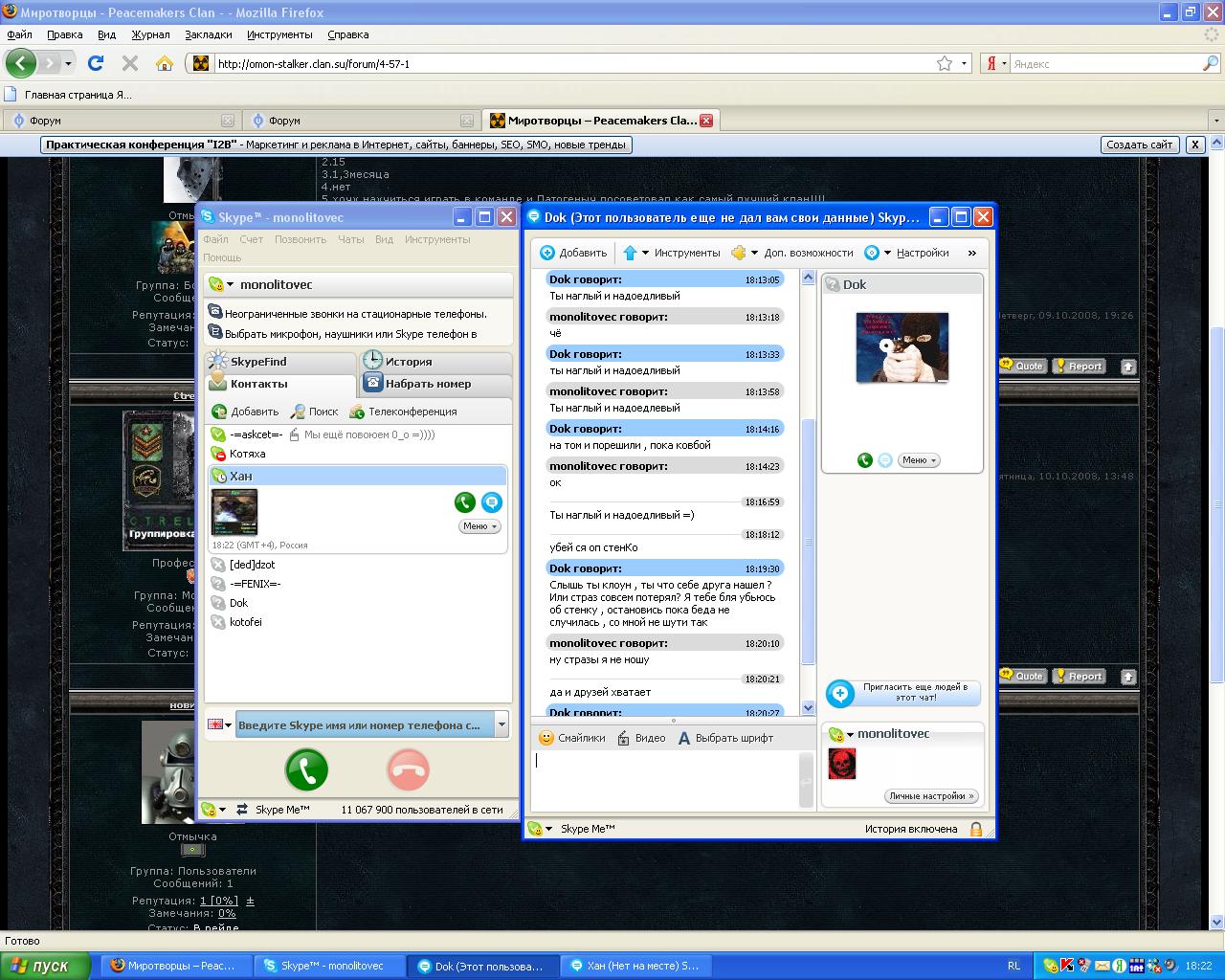
Task: Click the Пригласить еще людей plus icon
Action: (x=840, y=693)
